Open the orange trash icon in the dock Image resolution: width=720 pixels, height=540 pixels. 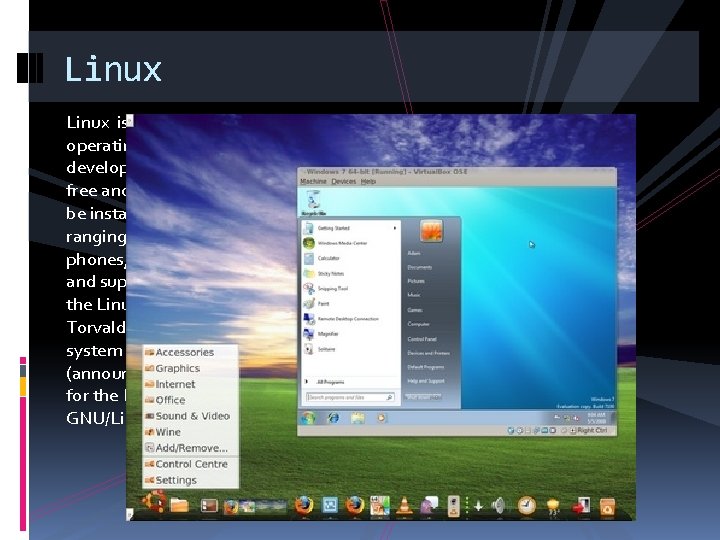pyautogui.click(x=607, y=506)
